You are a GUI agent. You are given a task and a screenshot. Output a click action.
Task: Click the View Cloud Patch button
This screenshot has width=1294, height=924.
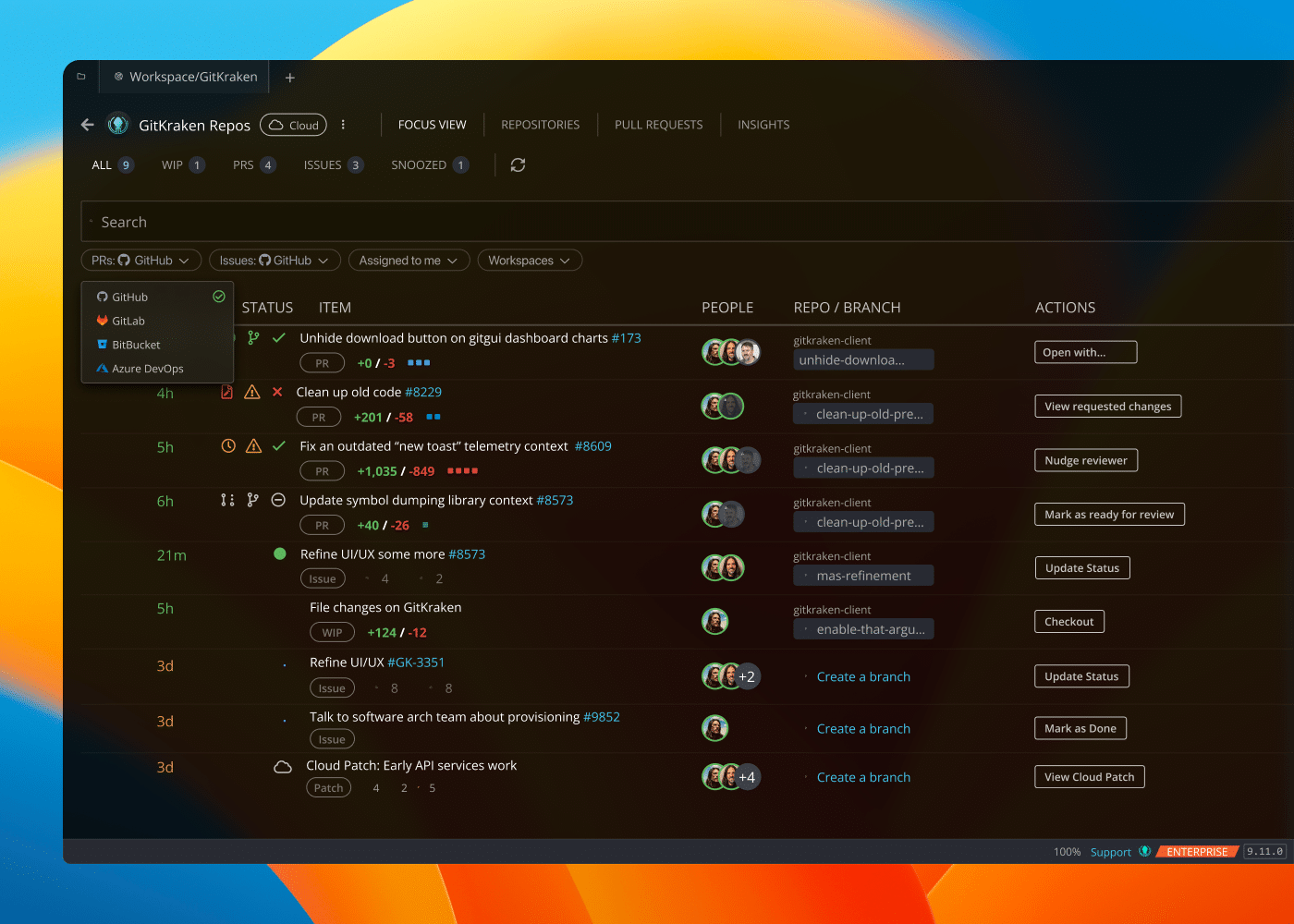[x=1089, y=777]
